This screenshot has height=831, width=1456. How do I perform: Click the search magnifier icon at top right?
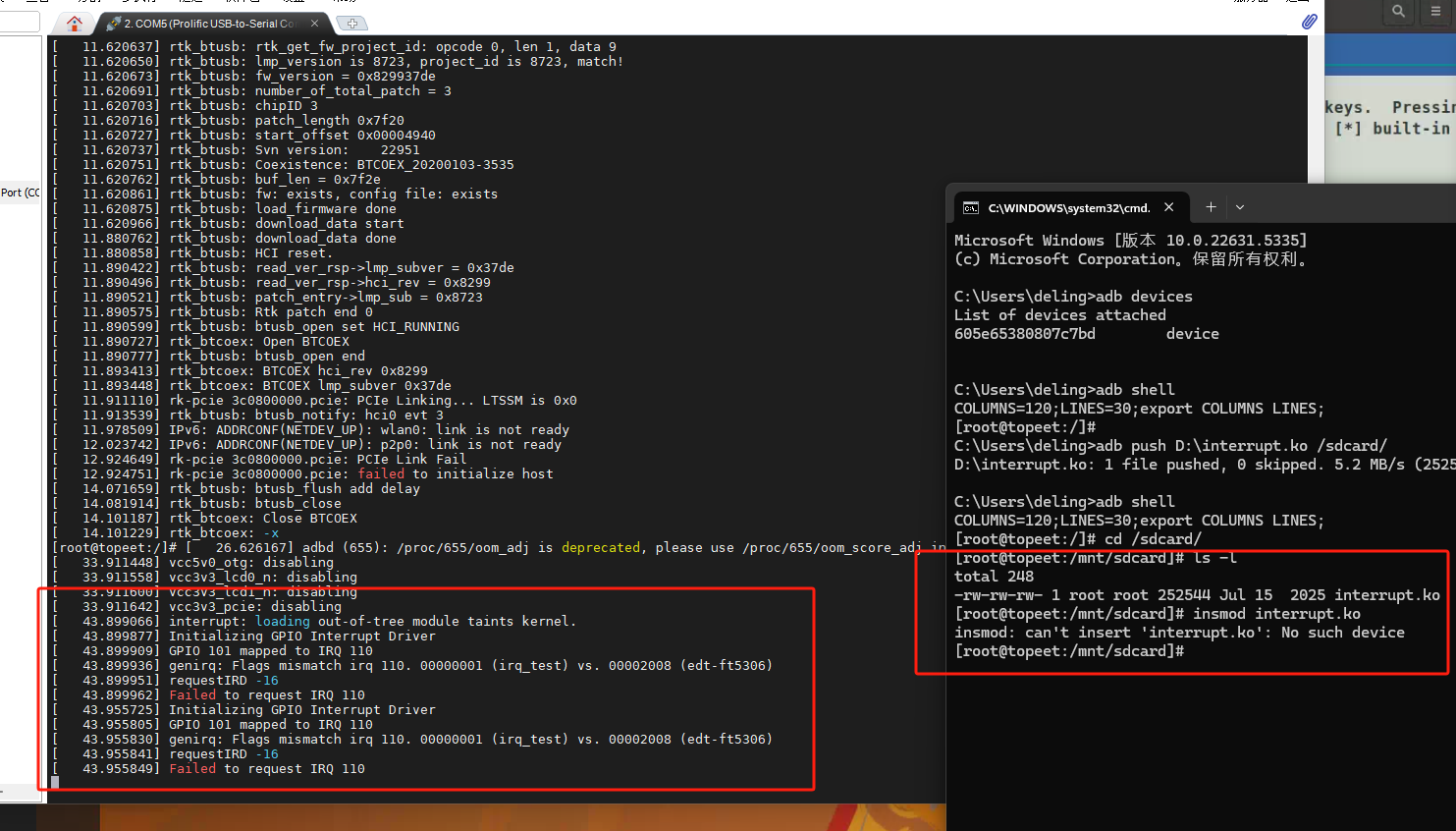click(x=1398, y=12)
